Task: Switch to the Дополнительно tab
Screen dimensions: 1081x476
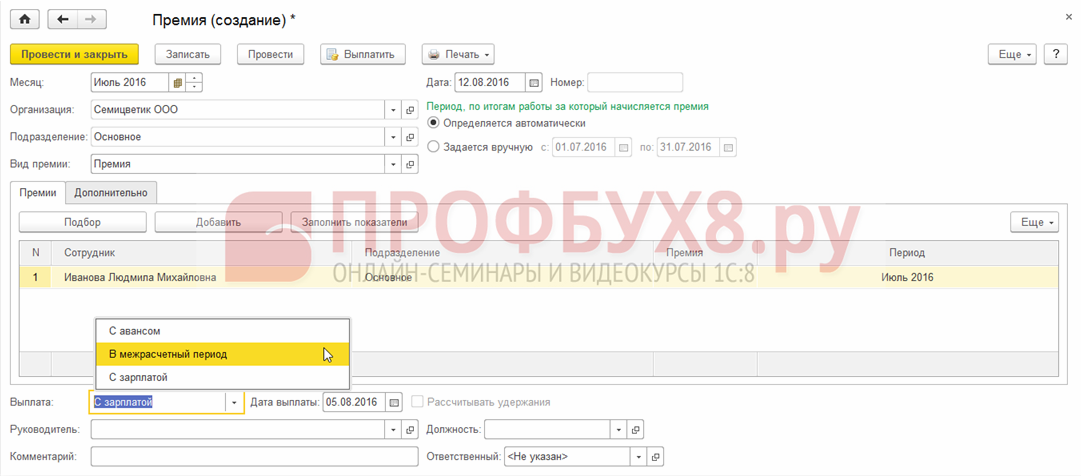Action: (112, 193)
